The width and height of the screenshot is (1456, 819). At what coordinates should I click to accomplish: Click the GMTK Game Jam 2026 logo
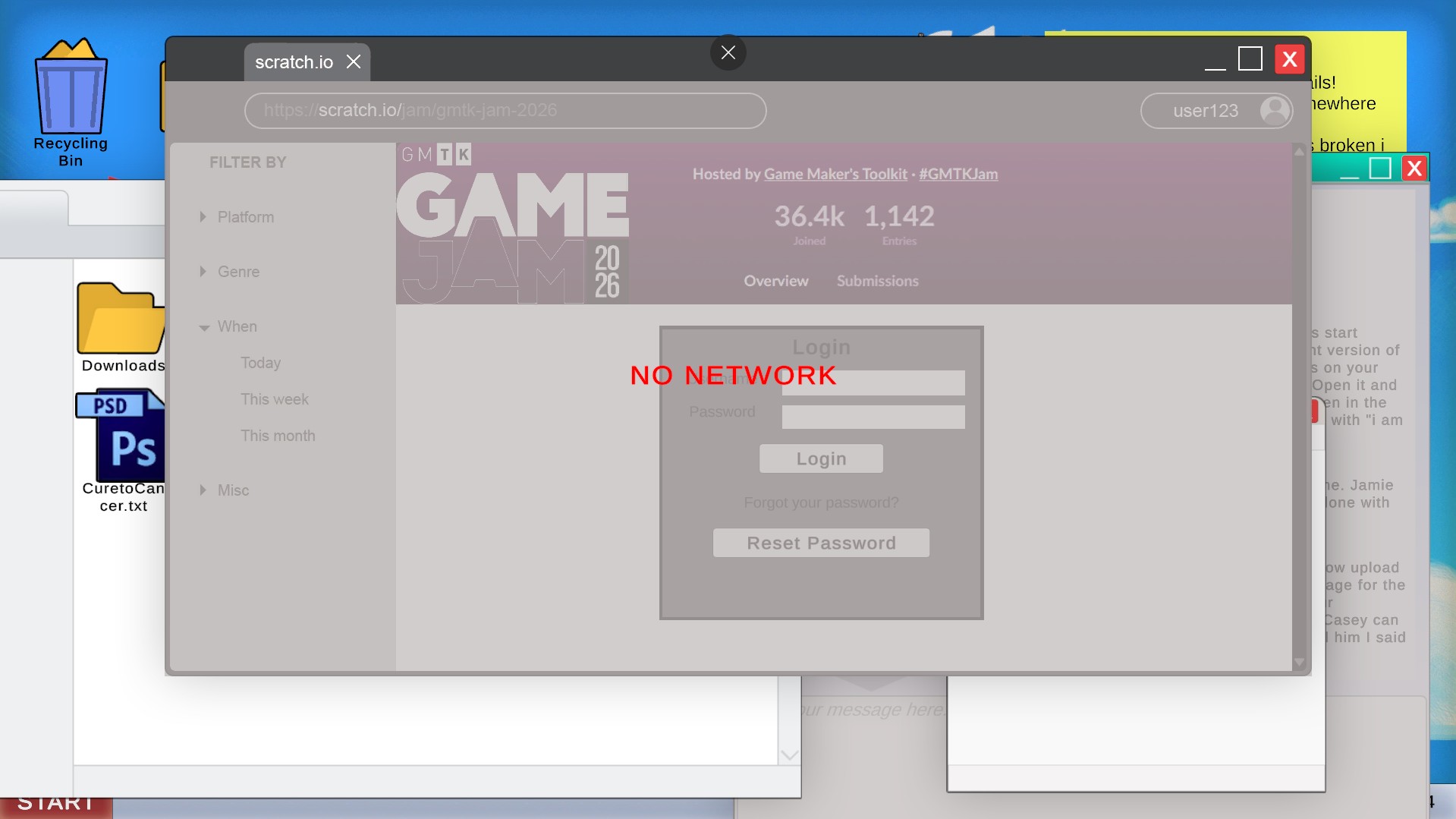click(513, 223)
